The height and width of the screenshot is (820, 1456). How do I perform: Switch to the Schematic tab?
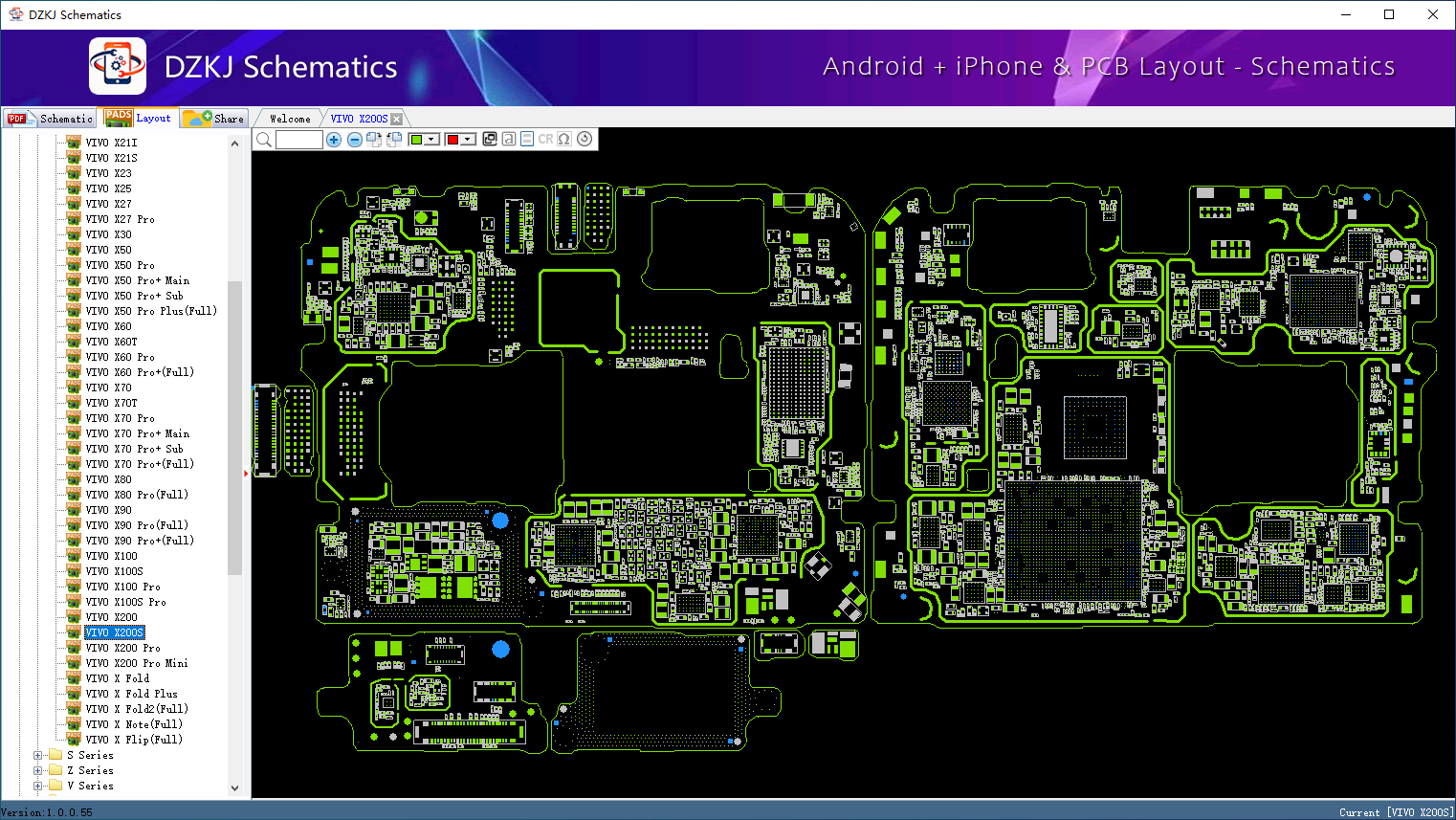(50, 119)
